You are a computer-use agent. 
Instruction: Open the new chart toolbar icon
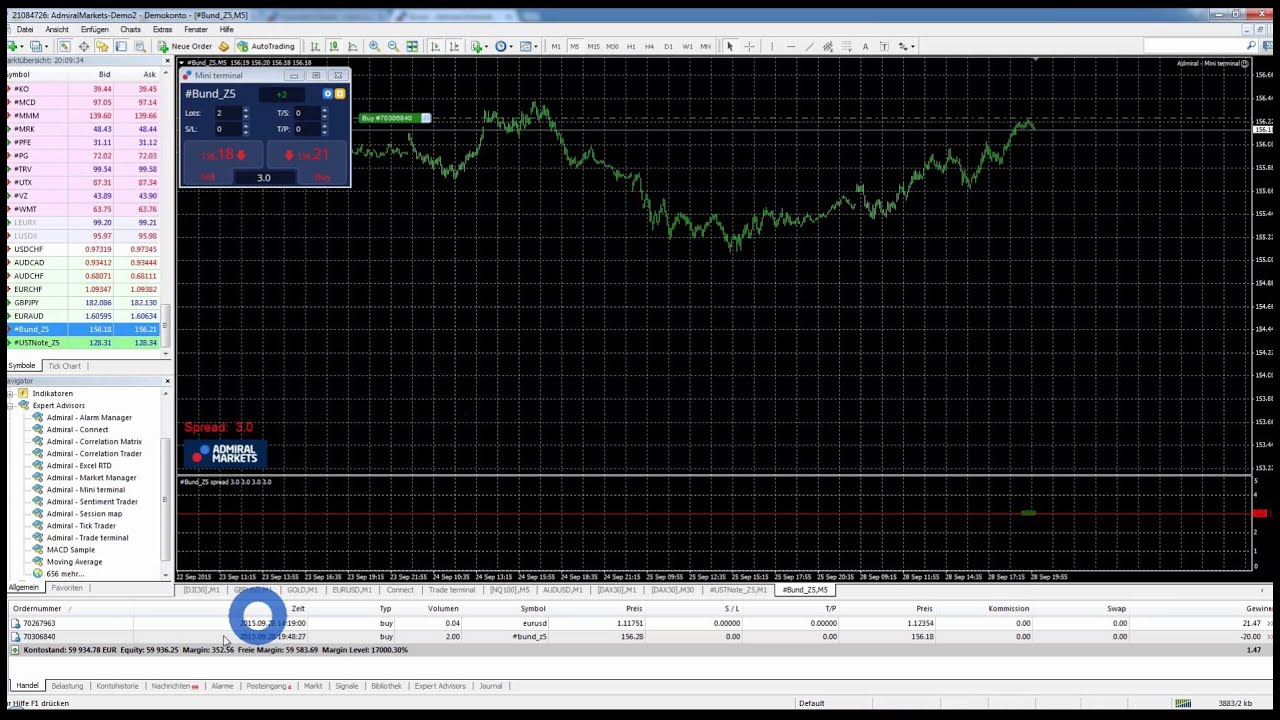click(13, 46)
